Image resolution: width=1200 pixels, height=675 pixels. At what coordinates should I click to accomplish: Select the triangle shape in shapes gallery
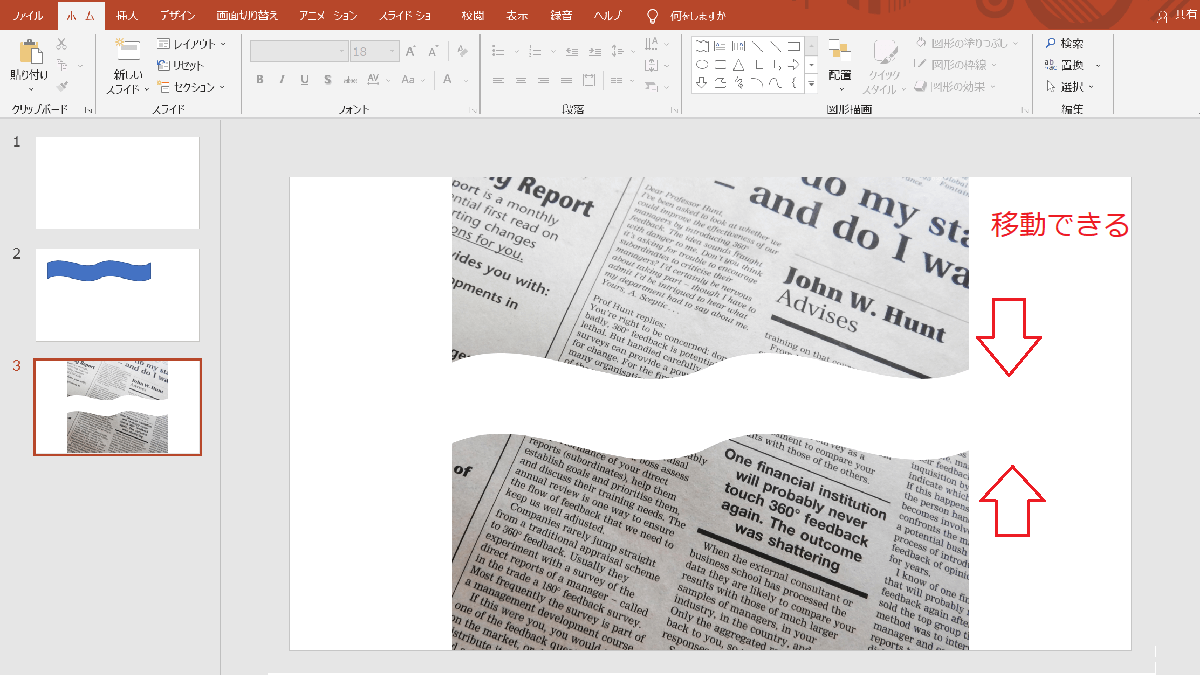pyautogui.click(x=738, y=64)
